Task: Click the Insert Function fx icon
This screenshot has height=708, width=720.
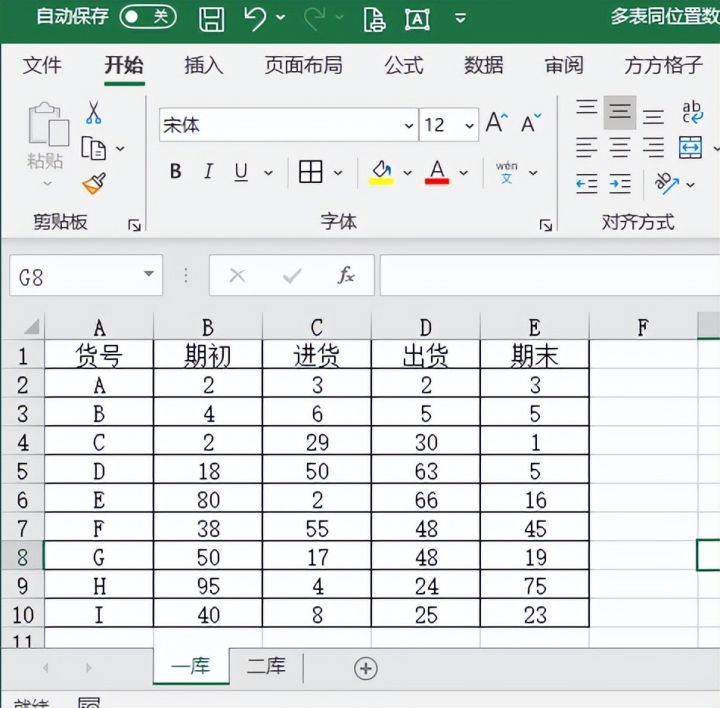Action: 346,275
